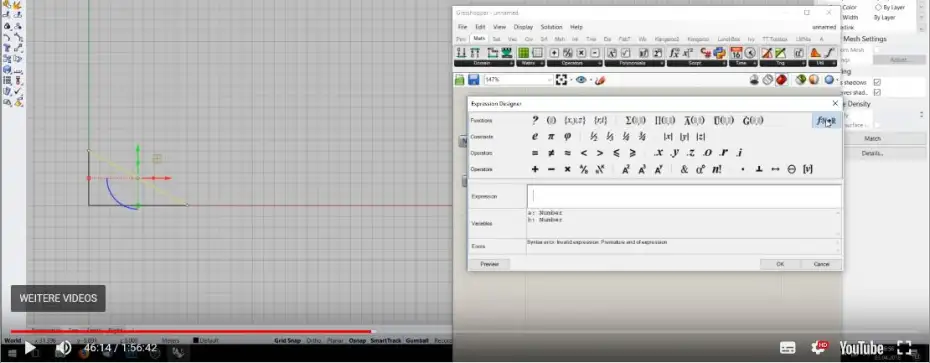Screen dimensions: 930x363
Task: Click the sketch marker tool icon
Action: (x=600, y=79)
